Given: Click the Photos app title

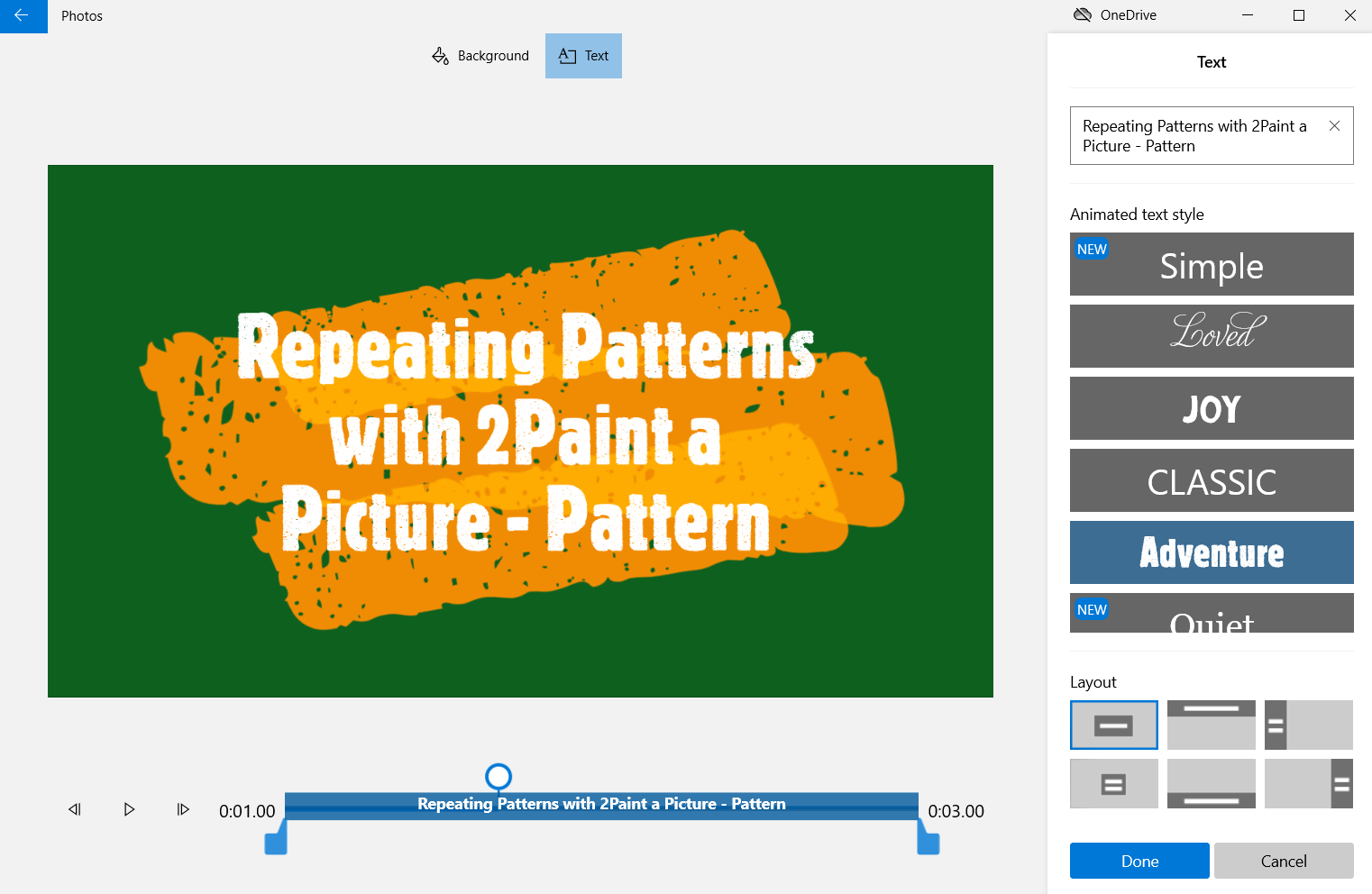Looking at the screenshot, I should [x=82, y=16].
